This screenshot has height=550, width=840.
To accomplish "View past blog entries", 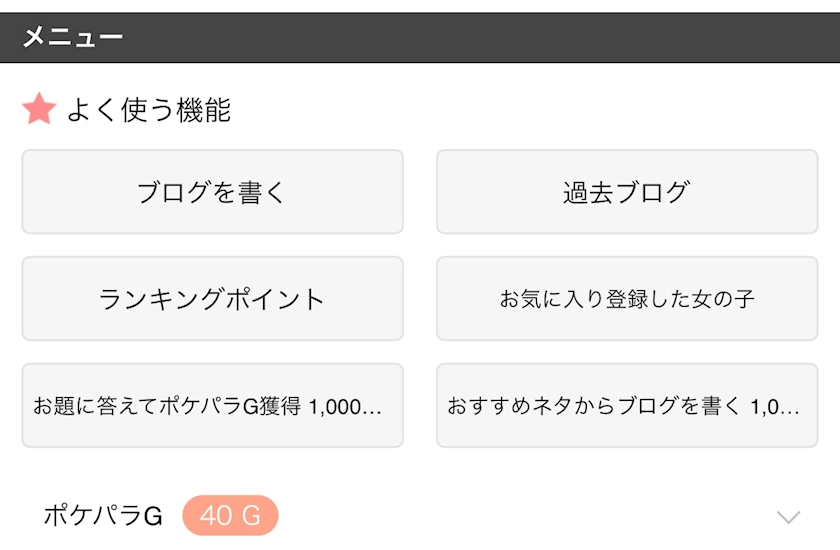I will coord(627,192).
